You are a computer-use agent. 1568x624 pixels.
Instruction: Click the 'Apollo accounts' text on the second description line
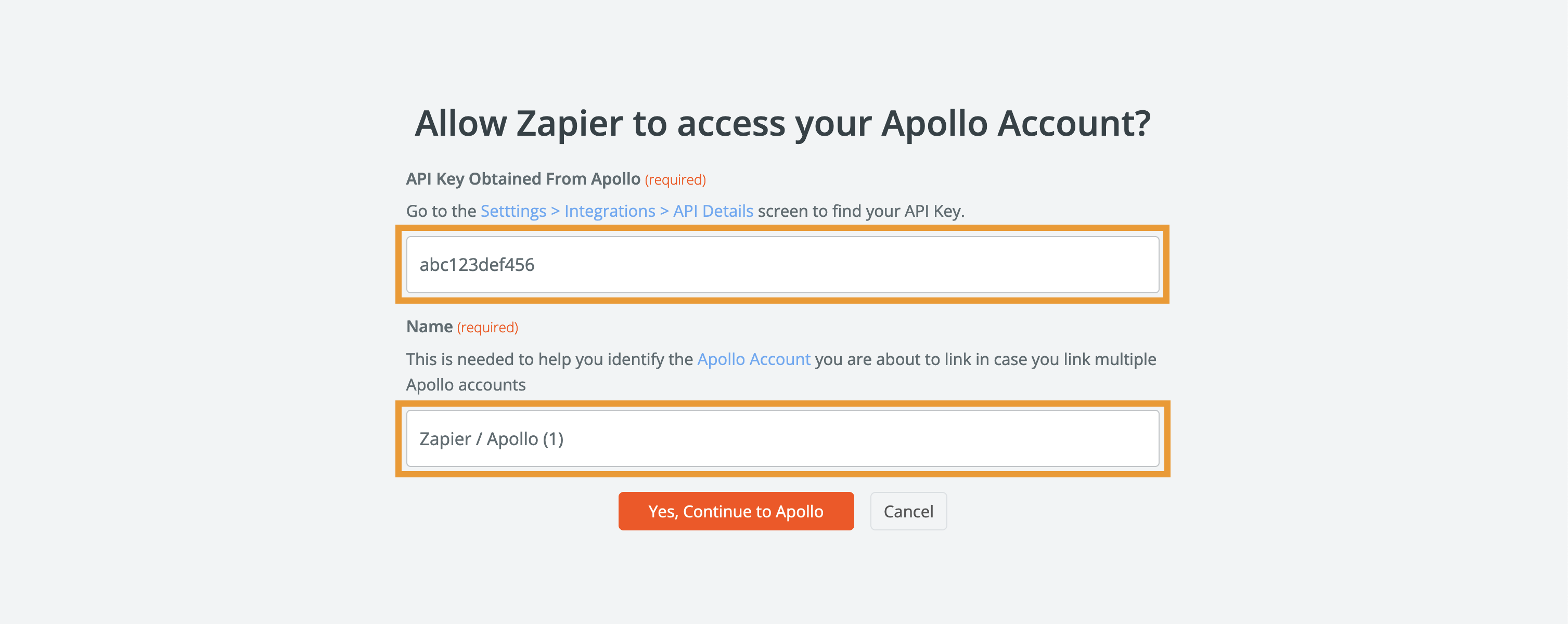pos(466,385)
